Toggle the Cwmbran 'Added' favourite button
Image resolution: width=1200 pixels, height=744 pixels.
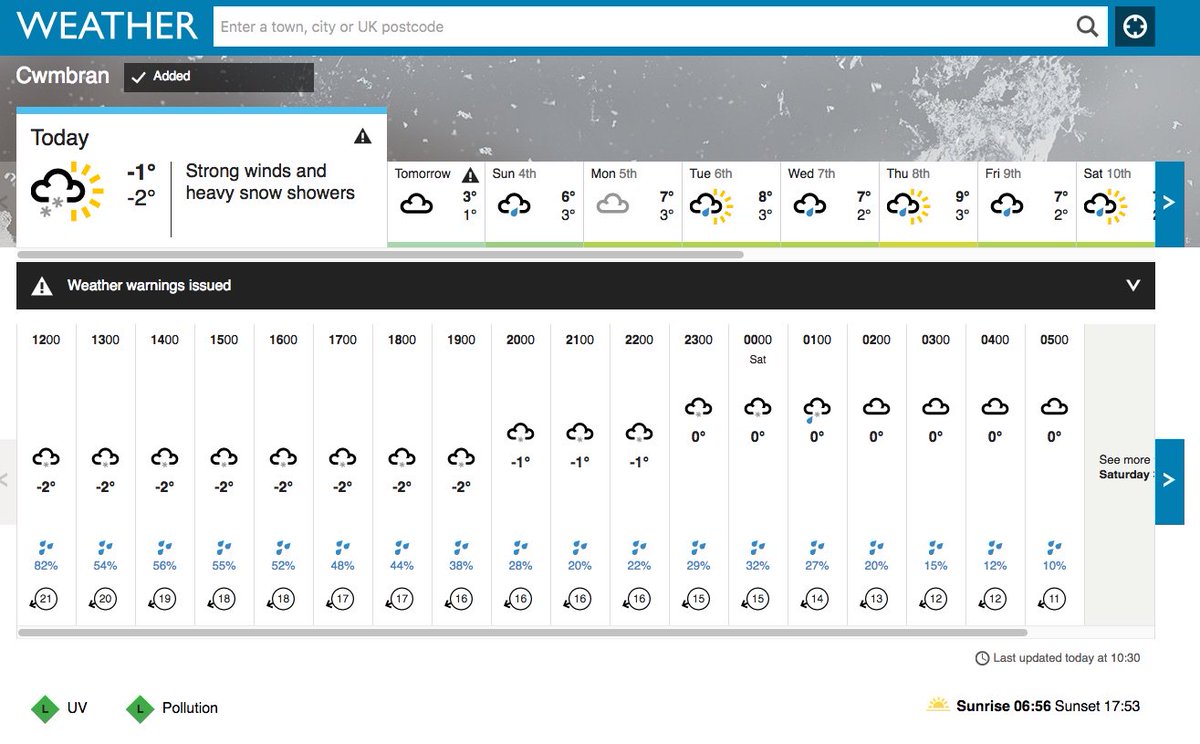(x=219, y=77)
